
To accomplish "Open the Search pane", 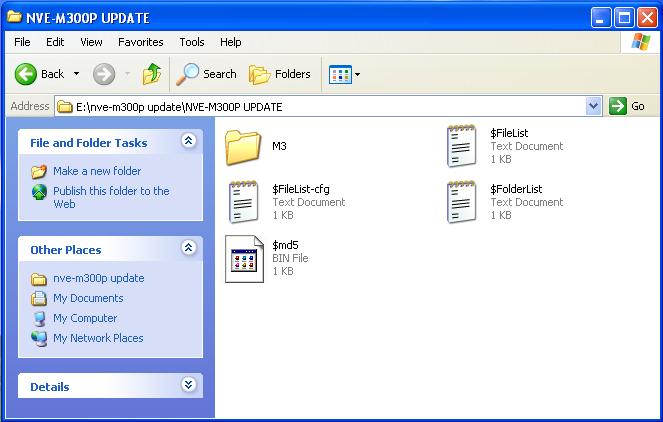I will tap(206, 74).
